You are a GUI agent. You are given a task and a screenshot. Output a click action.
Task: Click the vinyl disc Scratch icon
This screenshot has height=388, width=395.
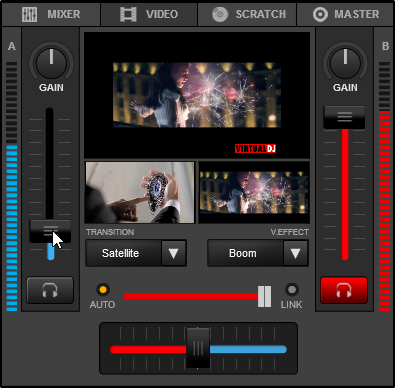coord(220,14)
